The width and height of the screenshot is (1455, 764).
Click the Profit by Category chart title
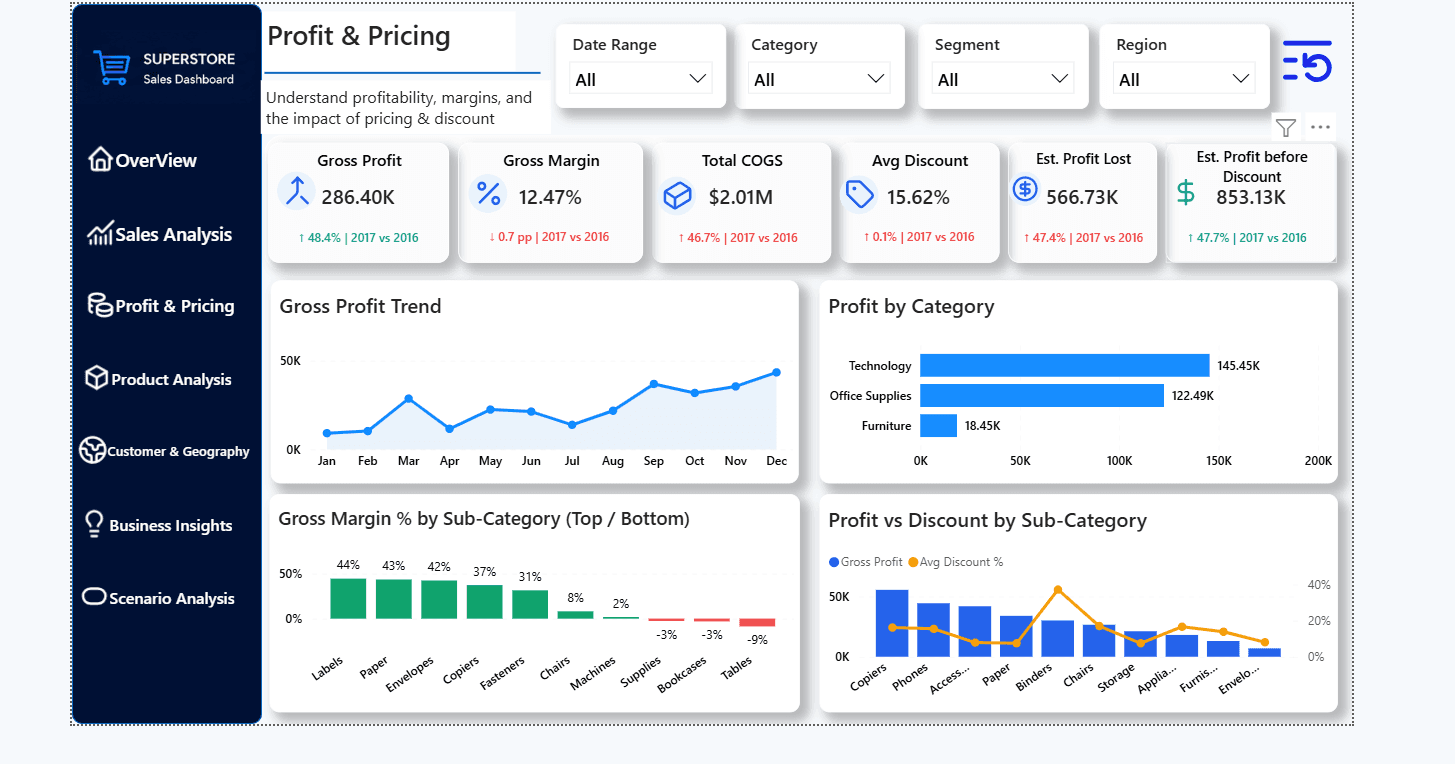click(x=911, y=306)
